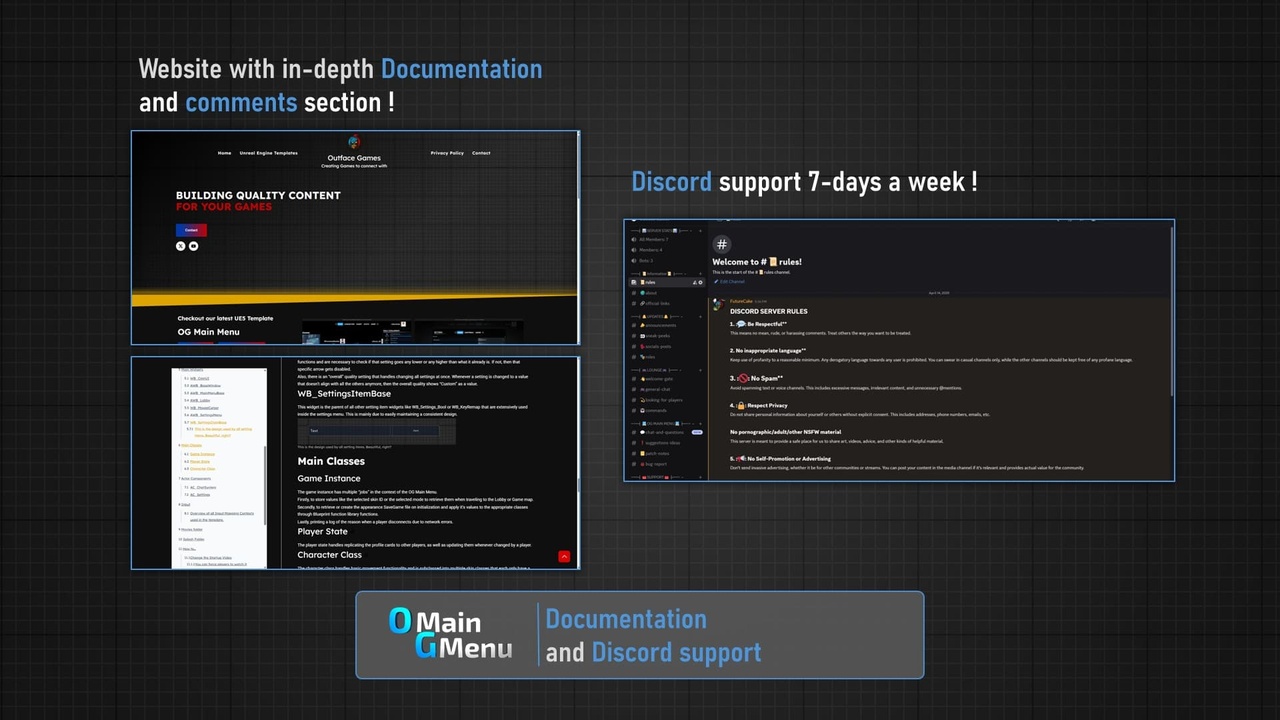1280x720 pixels.
Task: Click the hashtag icon above Welcome to rules
Action: pos(720,245)
